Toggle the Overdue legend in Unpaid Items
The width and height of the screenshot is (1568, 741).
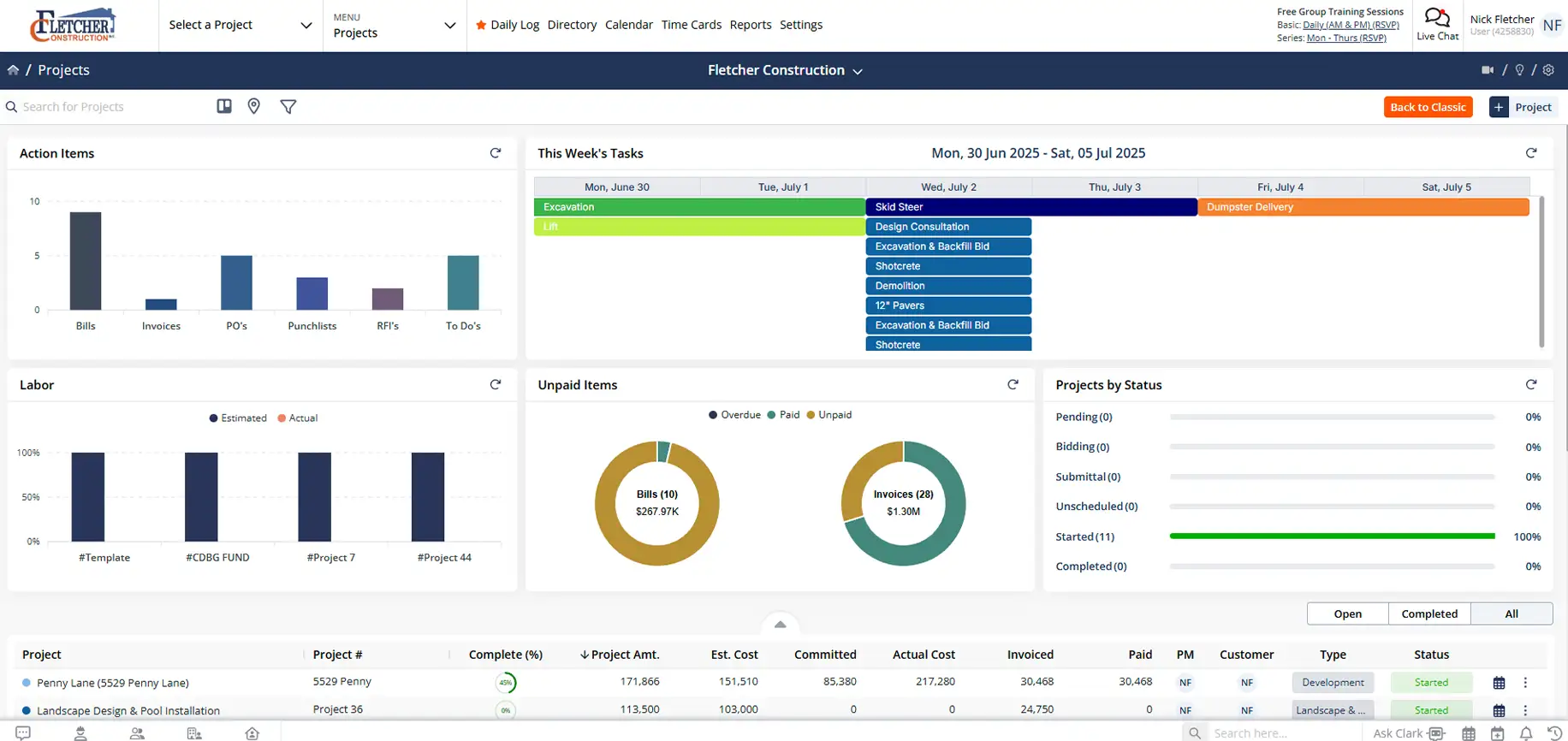pos(734,415)
